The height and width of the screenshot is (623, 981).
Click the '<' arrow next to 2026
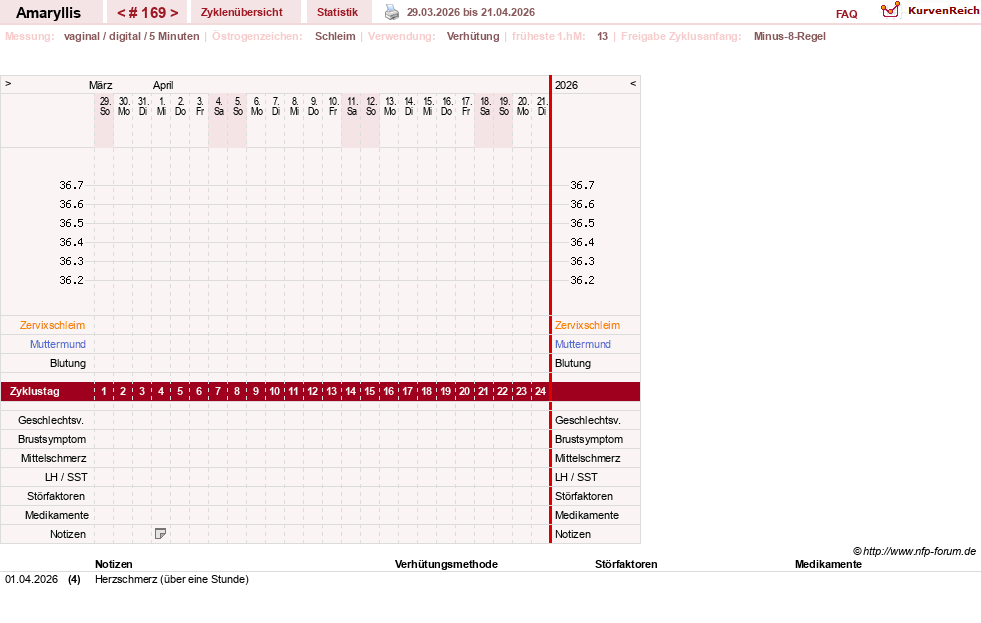[x=633, y=83]
